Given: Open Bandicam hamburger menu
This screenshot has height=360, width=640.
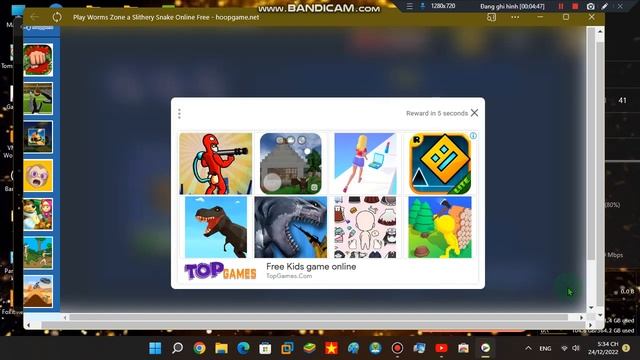Looking at the screenshot, I should pos(409,6).
